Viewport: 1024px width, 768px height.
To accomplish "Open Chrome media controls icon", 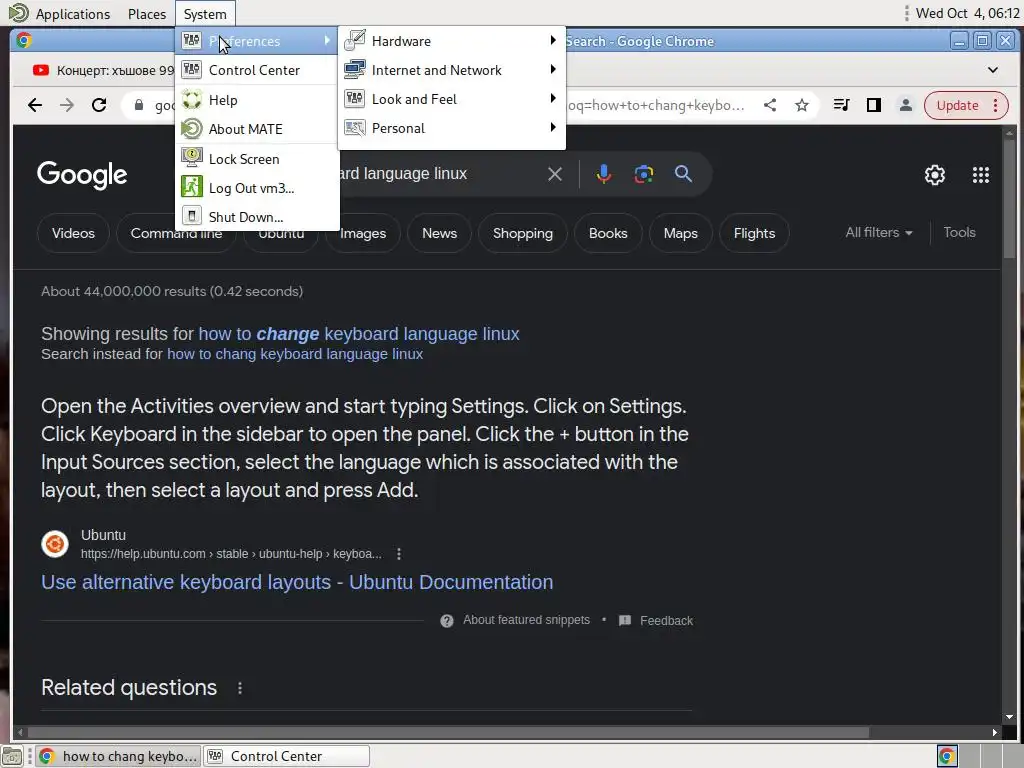I will click(842, 105).
